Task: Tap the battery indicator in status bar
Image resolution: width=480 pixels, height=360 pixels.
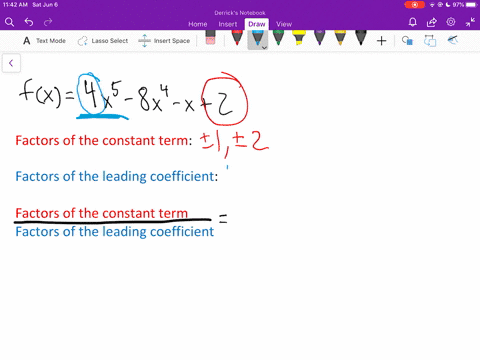Action: click(x=471, y=5)
